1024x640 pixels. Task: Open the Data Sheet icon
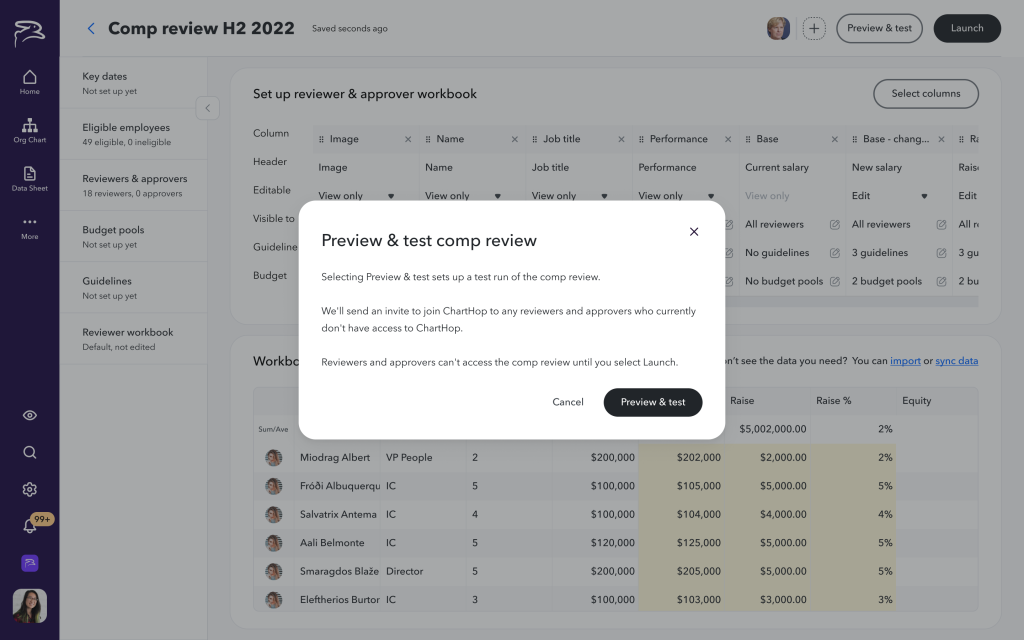[29, 178]
